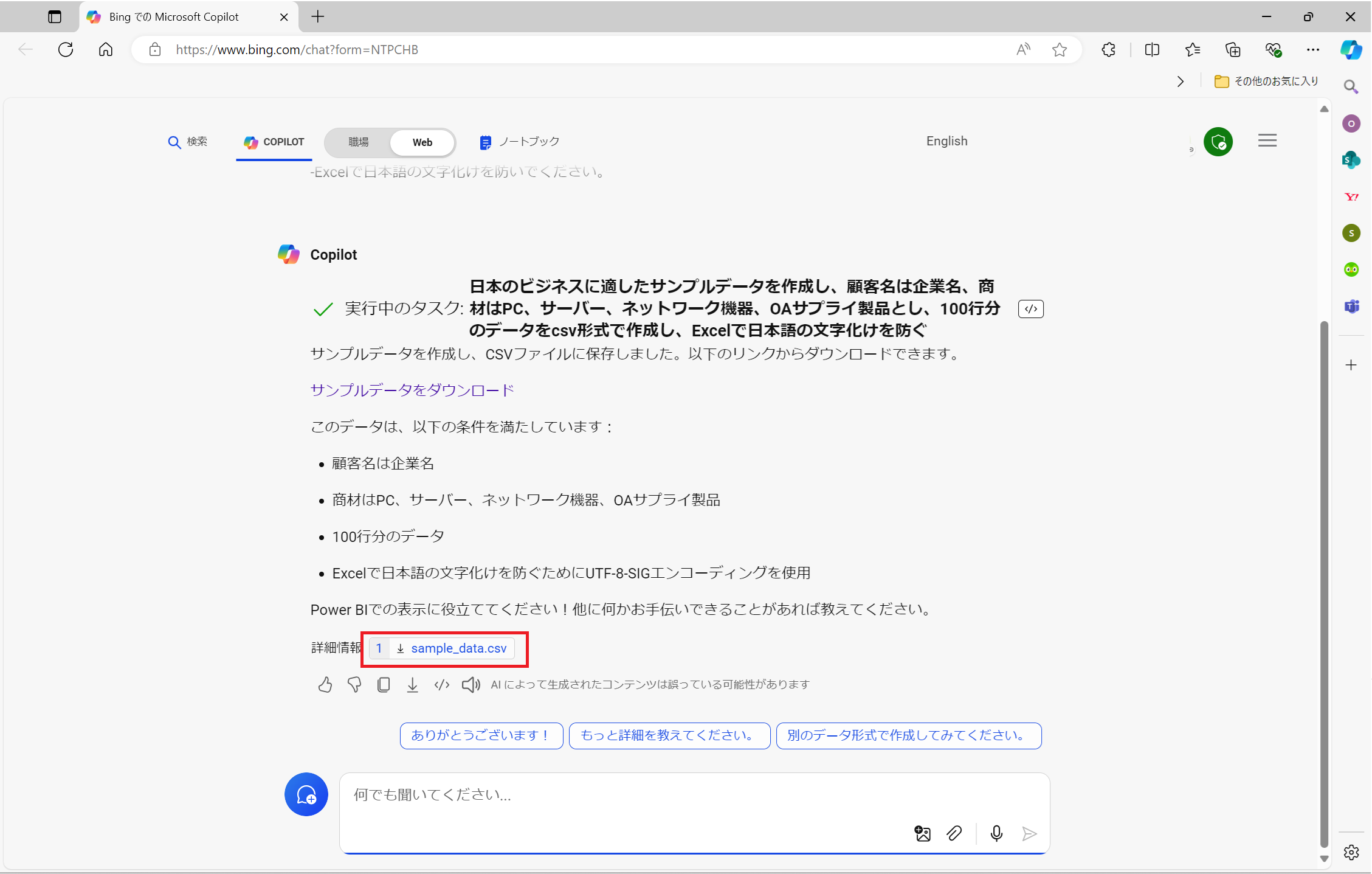1372x874 pixels.
Task: Start a new topic with chat icon
Action: (306, 794)
